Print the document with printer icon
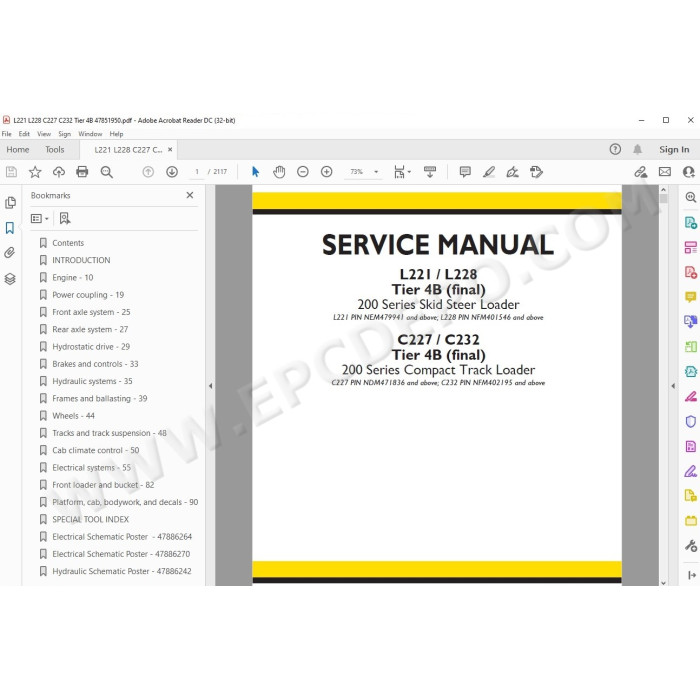The width and height of the screenshot is (700, 700). pyautogui.click(x=82, y=172)
